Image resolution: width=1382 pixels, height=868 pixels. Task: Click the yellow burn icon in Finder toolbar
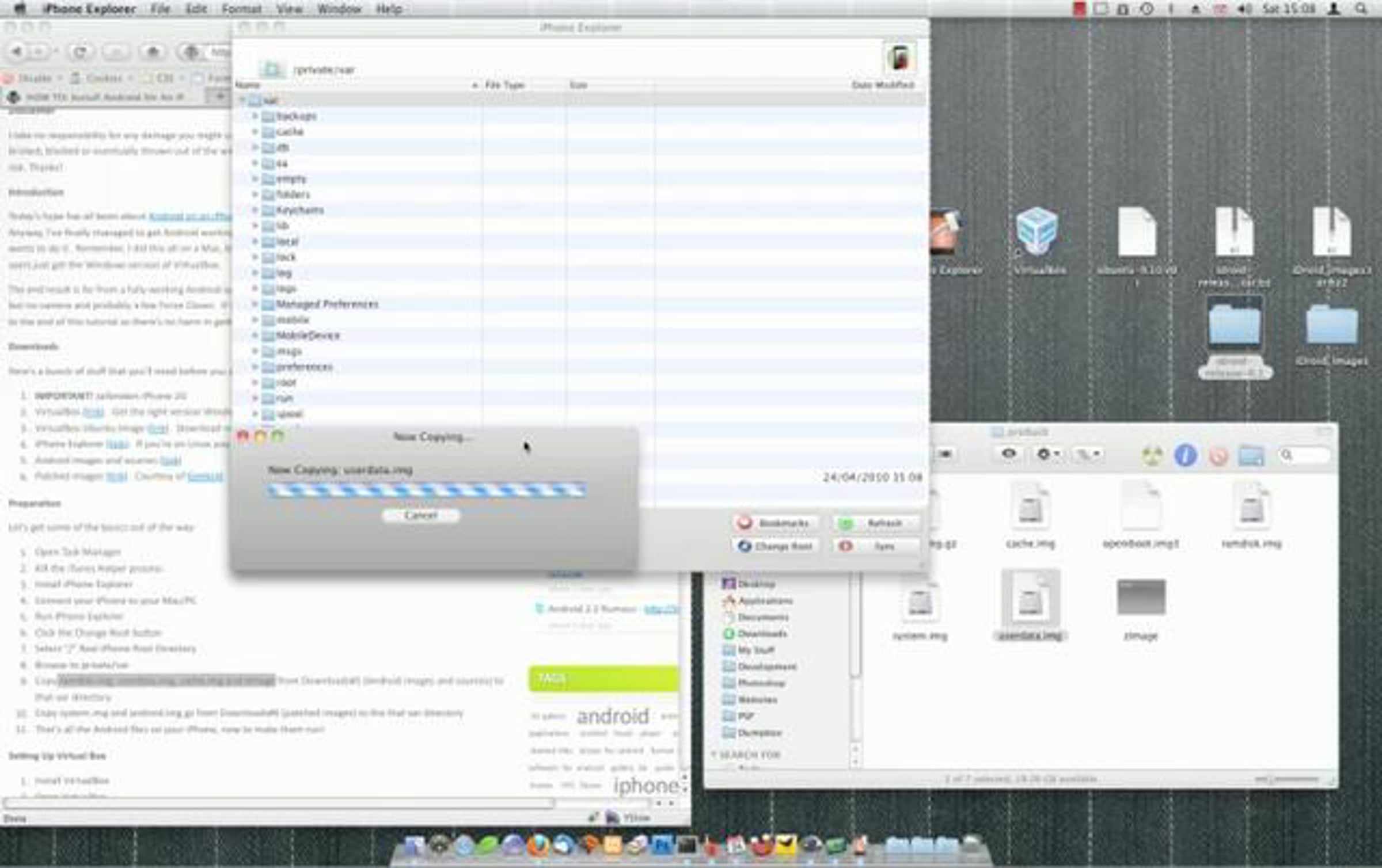pos(1152,456)
